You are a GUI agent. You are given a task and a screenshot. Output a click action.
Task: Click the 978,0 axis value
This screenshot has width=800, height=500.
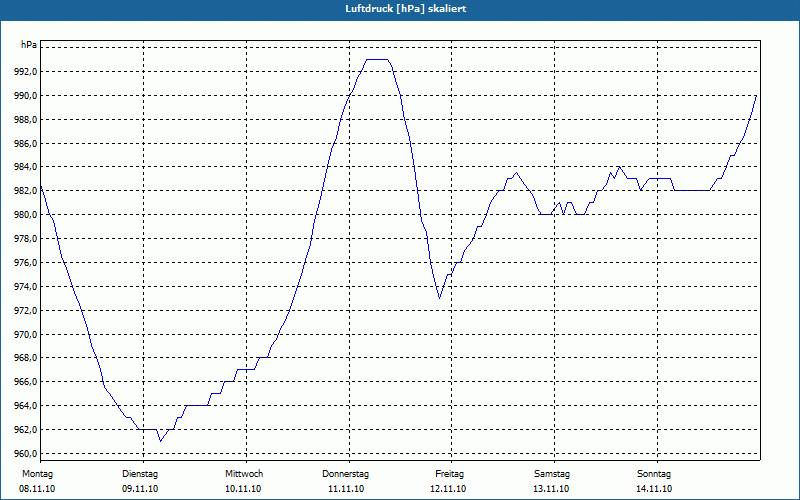click(25, 239)
